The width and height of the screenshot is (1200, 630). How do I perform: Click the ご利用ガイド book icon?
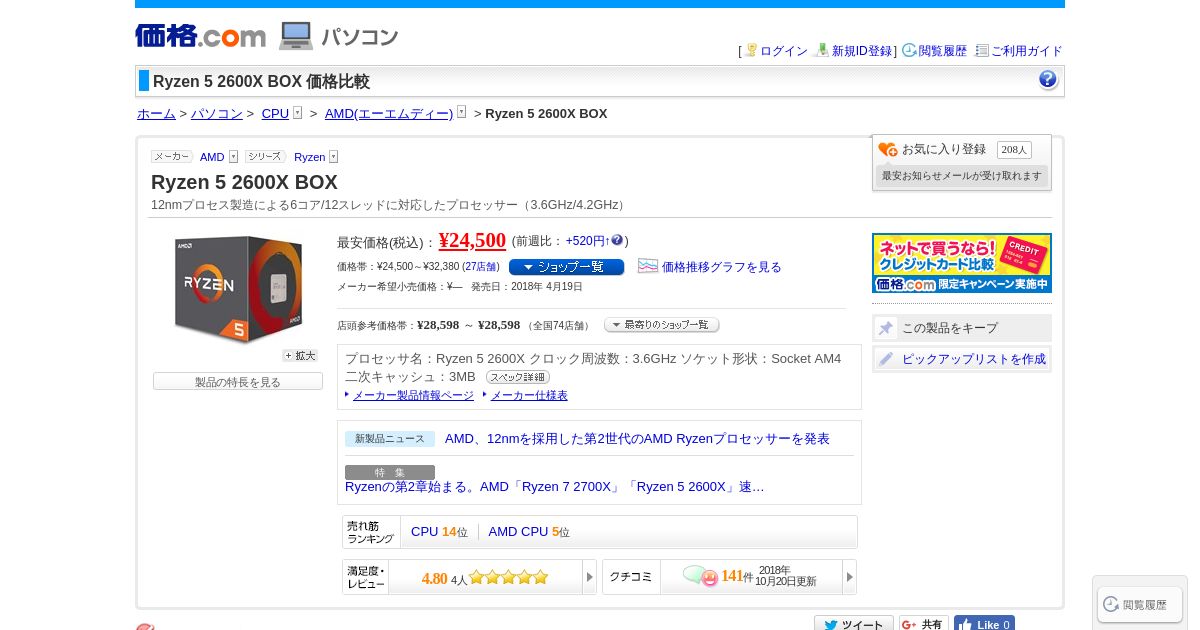click(982, 50)
